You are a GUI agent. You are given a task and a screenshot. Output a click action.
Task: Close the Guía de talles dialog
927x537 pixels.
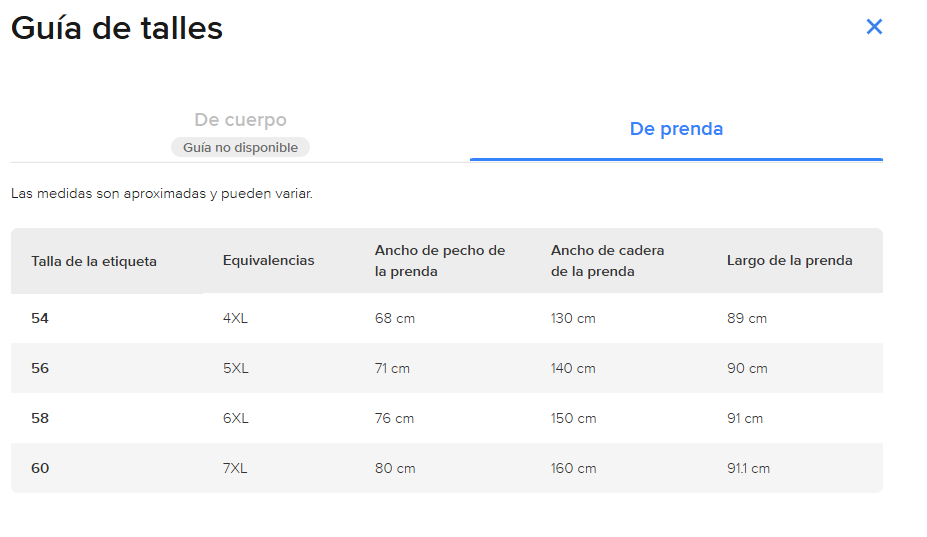pos(874,27)
